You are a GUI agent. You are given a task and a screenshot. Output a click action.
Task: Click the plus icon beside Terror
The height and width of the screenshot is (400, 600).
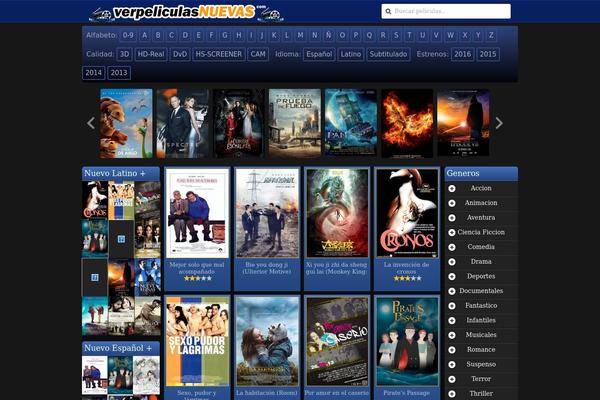click(x=452, y=379)
